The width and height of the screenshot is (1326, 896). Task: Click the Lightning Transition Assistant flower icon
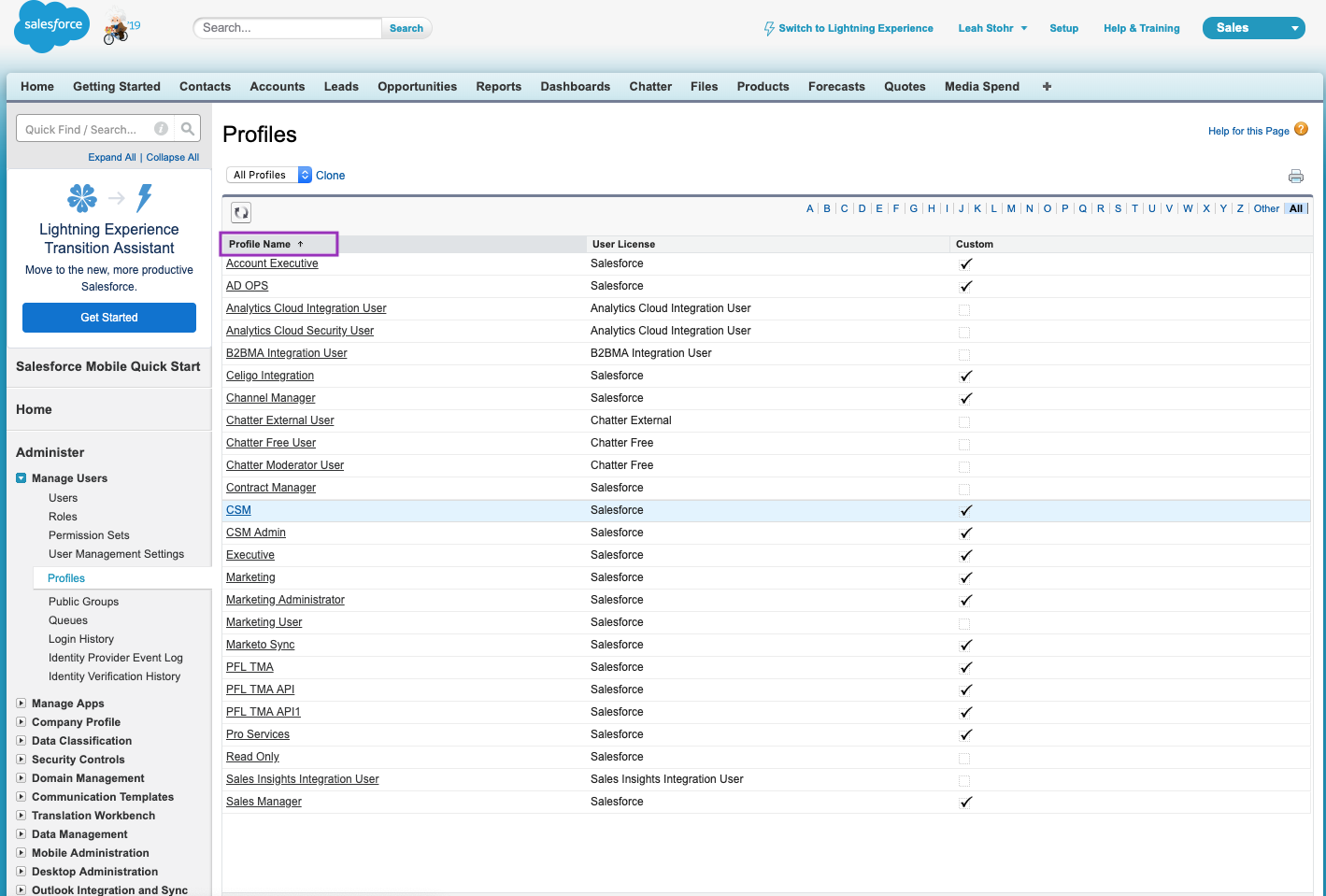82,197
